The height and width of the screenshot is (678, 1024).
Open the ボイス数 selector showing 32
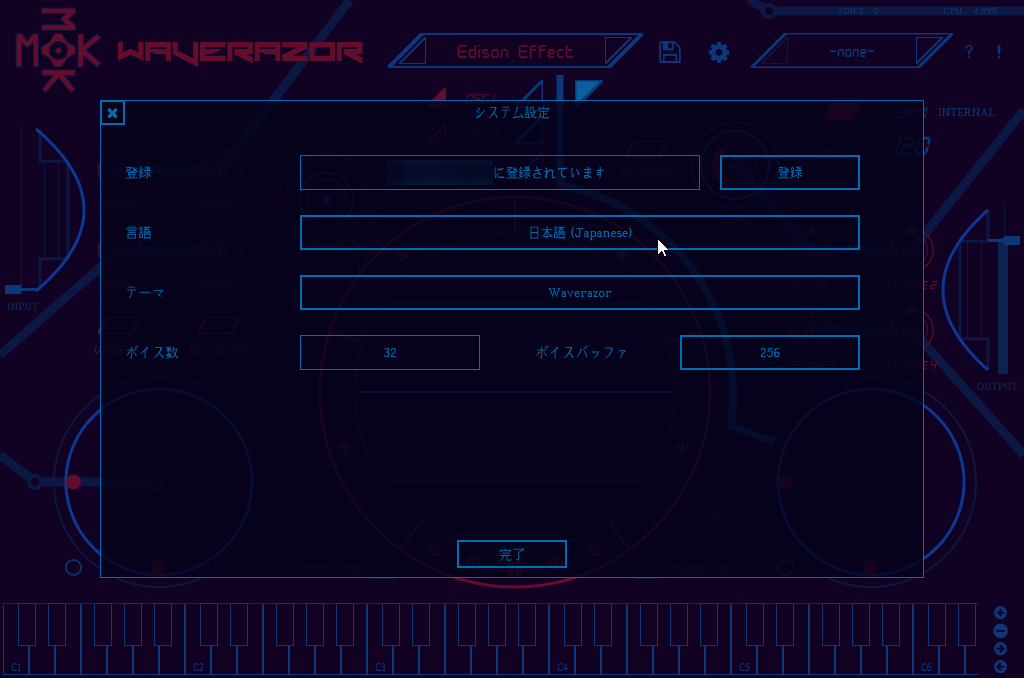tap(390, 353)
